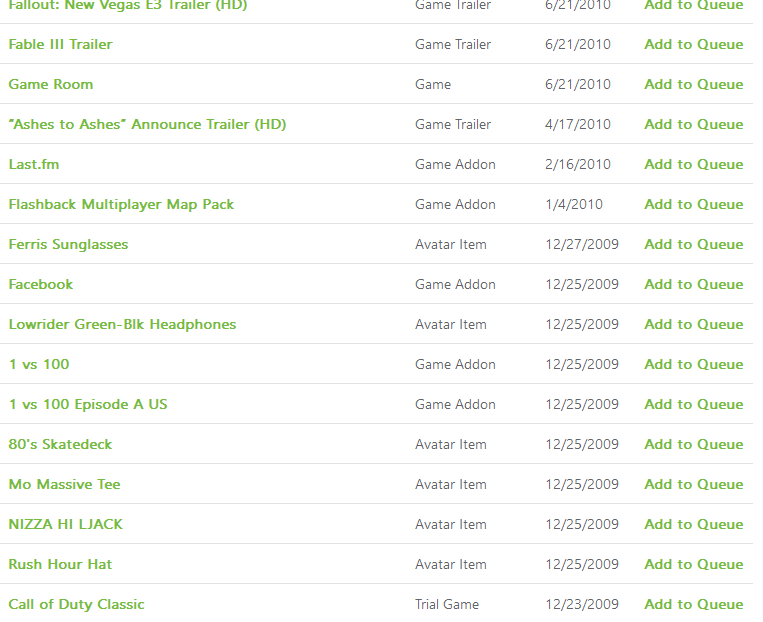Select the 4/17/2010 date cell
This screenshot has height=622, width=763.
578,124
